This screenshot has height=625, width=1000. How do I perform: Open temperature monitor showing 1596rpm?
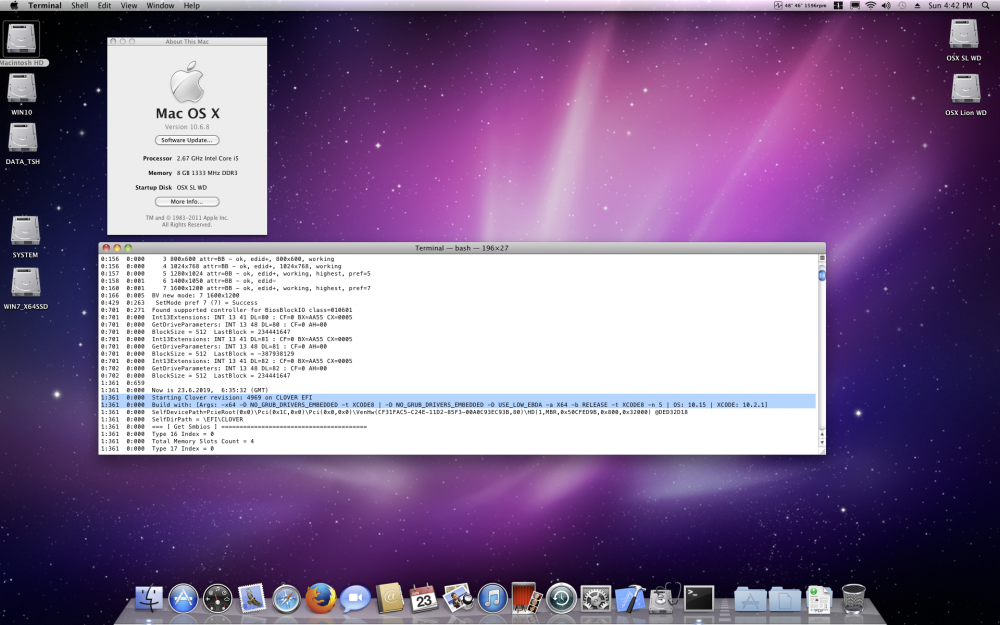tap(800, 5)
